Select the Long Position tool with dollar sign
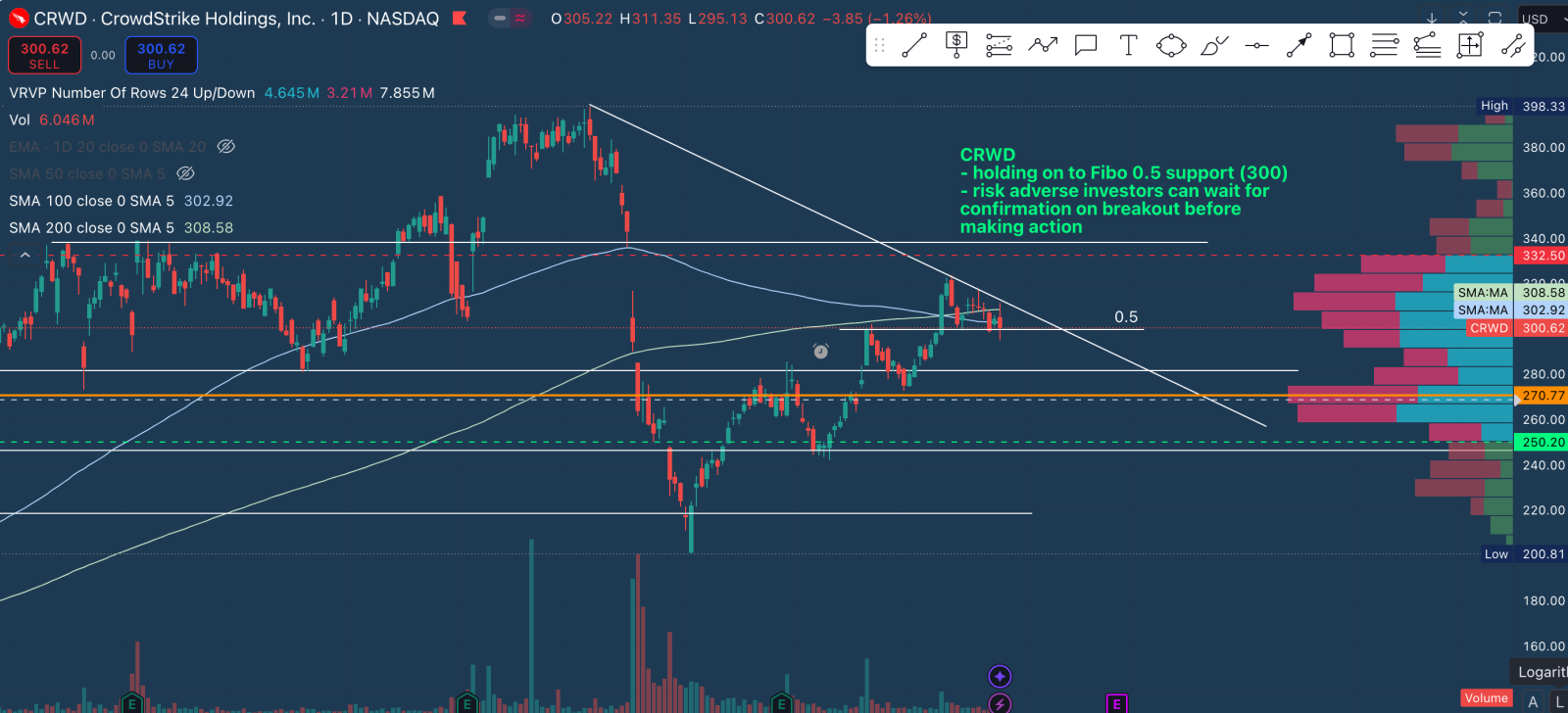Screen dimensions: 1568x713 tap(956, 45)
